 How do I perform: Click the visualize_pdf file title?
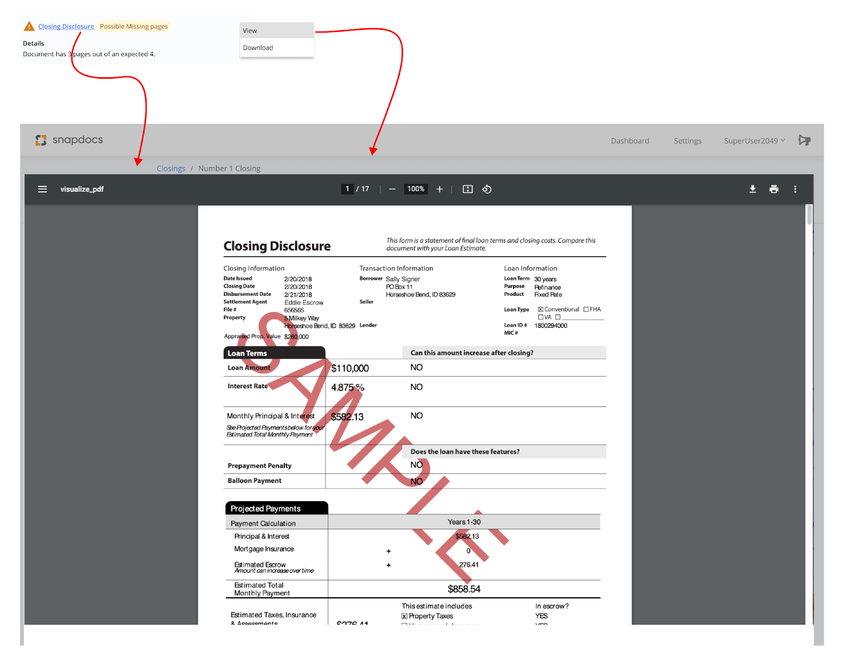(82, 189)
